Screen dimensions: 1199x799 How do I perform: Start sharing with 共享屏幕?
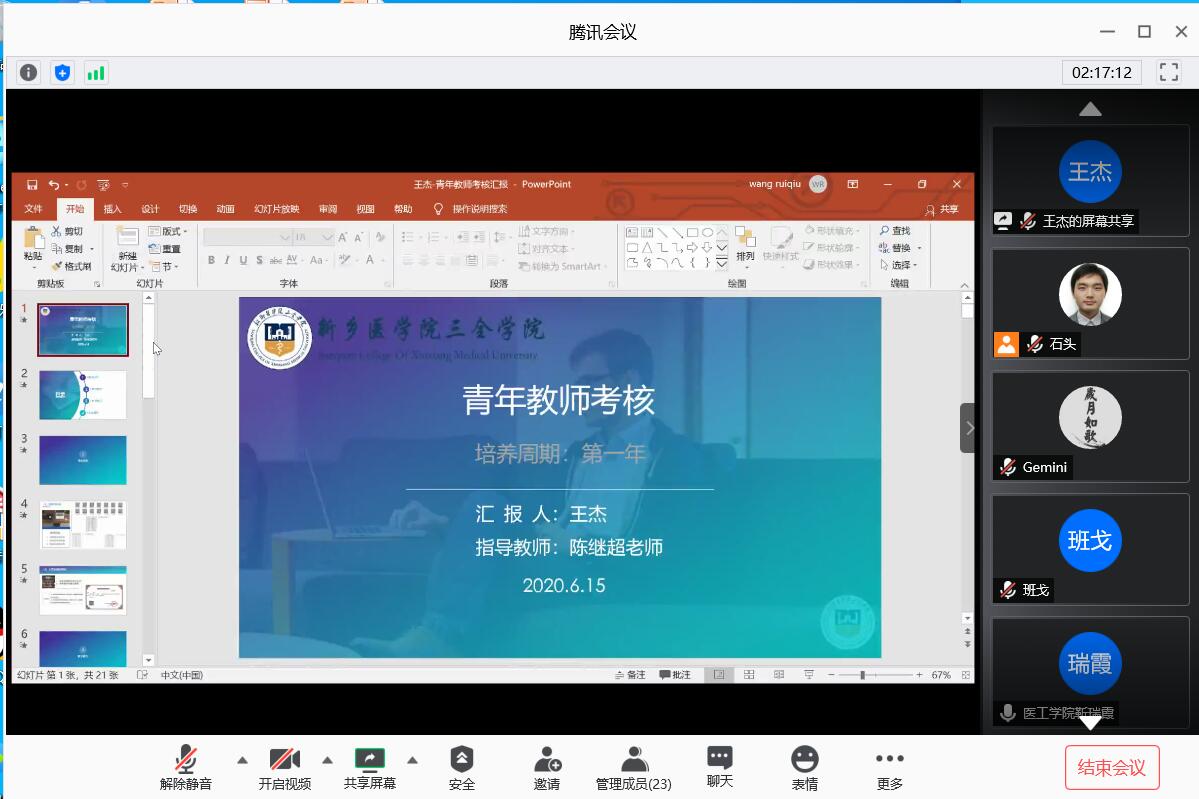coord(369,767)
